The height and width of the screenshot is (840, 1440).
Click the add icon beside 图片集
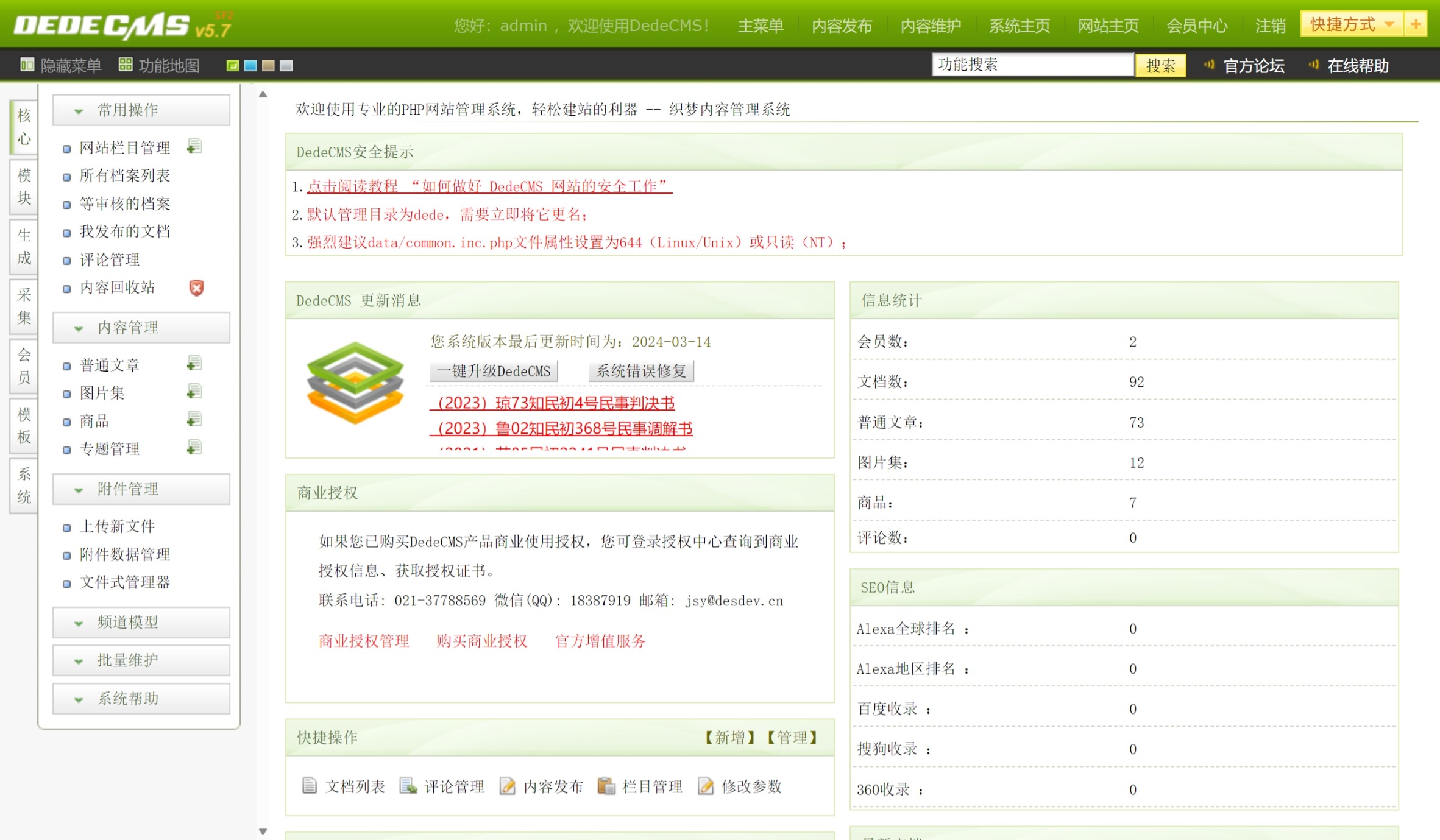[x=194, y=392]
